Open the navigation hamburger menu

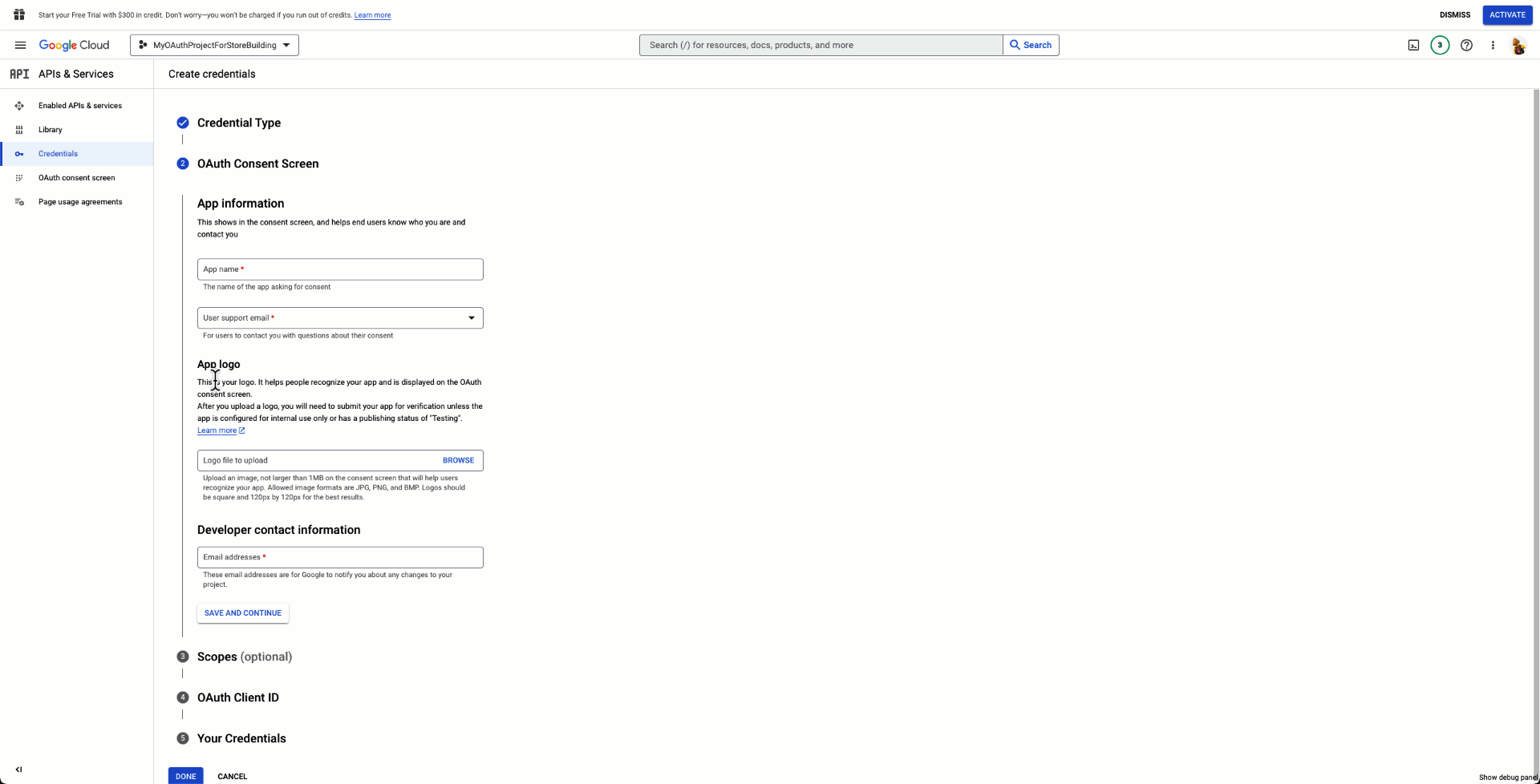(20, 45)
